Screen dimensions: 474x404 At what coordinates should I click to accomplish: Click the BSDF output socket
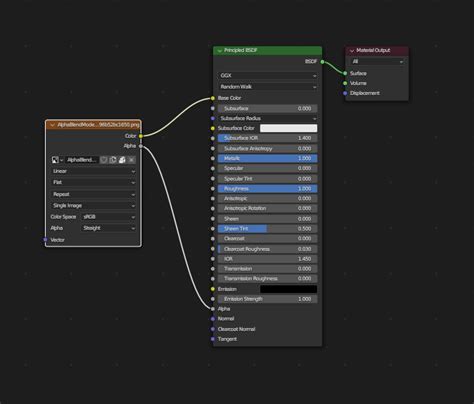pyautogui.click(x=322, y=62)
